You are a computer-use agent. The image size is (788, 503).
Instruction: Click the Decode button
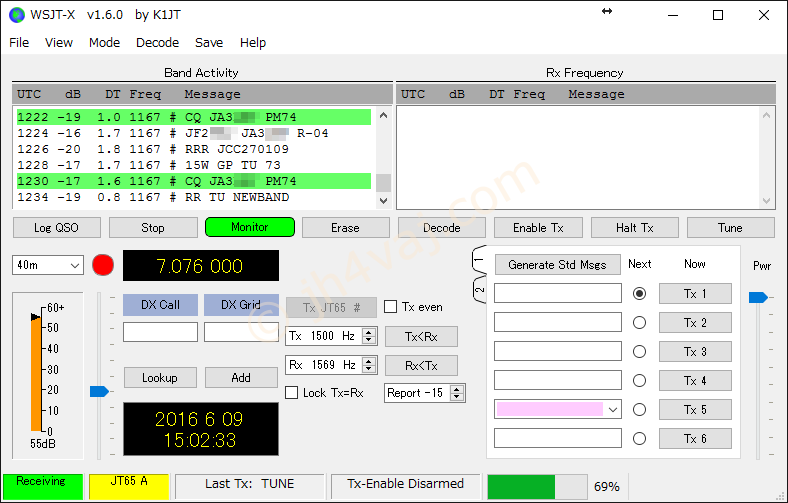coord(442,228)
